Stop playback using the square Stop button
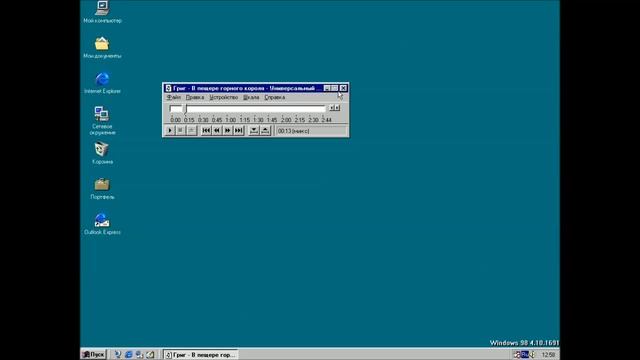The image size is (640, 360). click(180, 131)
